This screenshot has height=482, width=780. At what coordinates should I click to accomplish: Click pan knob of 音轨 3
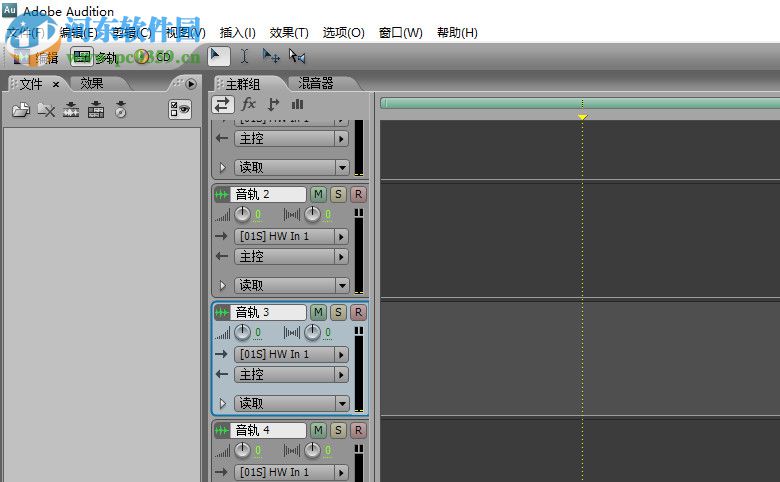pos(312,332)
